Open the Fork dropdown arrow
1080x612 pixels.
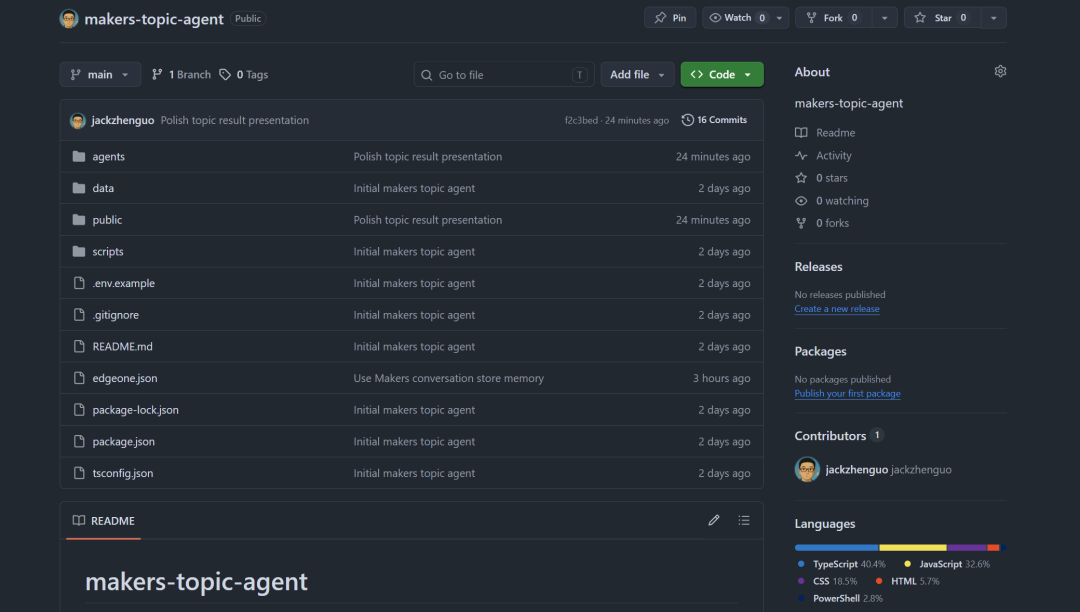point(884,18)
